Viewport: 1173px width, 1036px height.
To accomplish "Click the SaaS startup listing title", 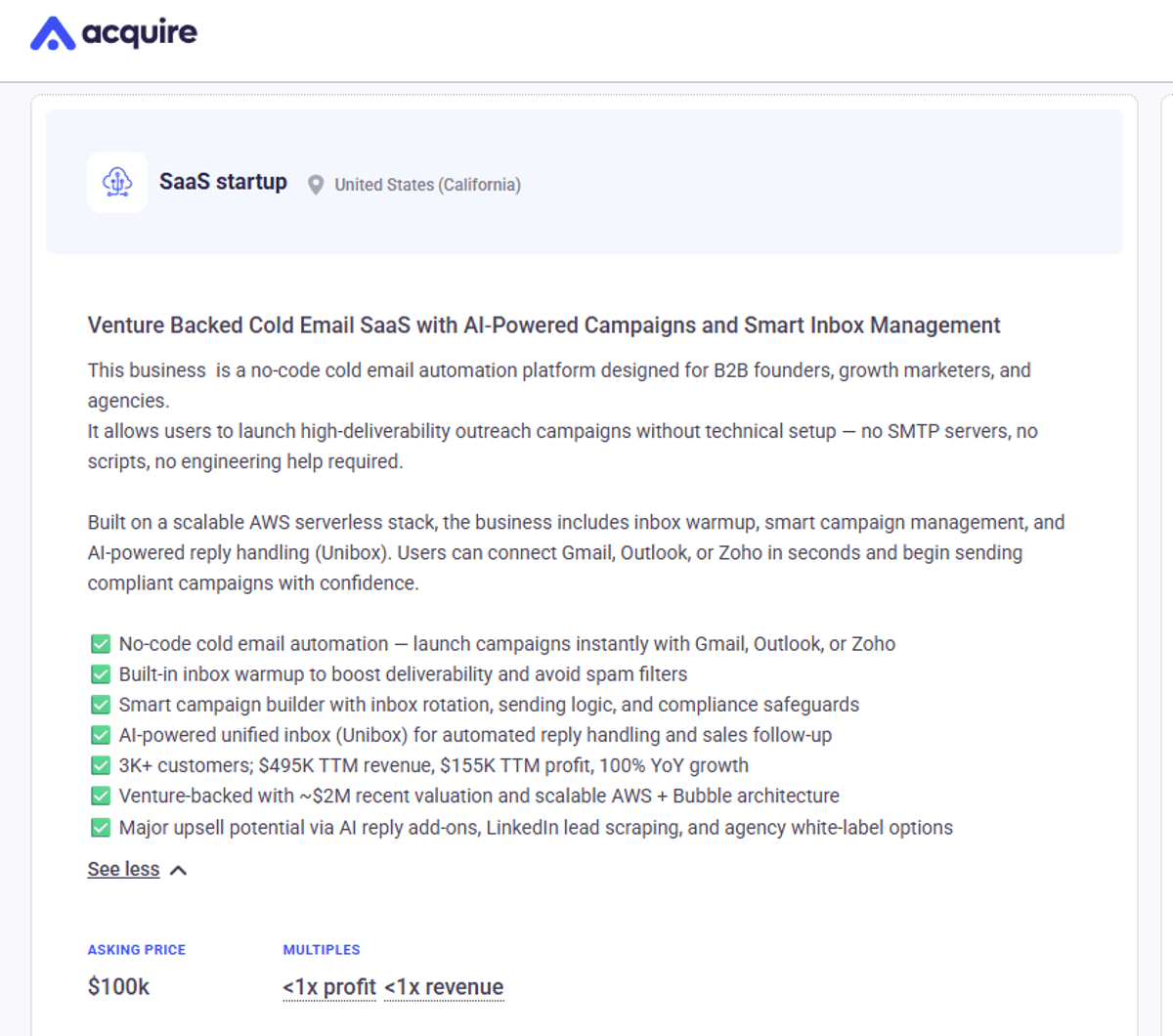I will click(223, 182).
